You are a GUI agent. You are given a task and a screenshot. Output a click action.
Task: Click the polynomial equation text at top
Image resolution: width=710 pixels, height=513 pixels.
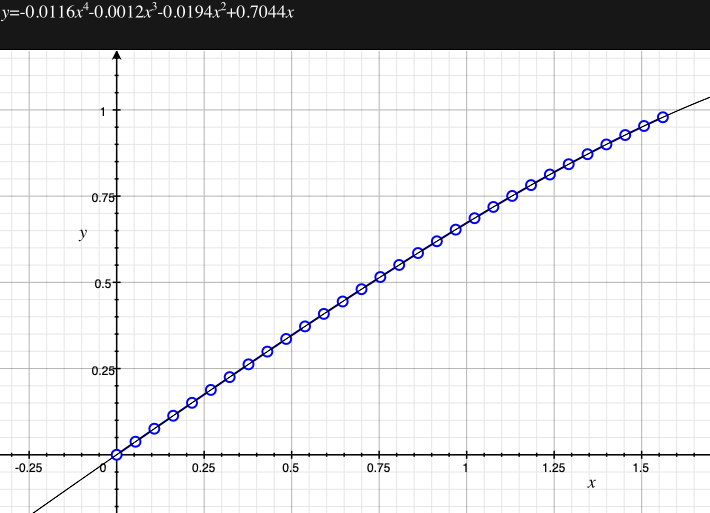point(147,12)
